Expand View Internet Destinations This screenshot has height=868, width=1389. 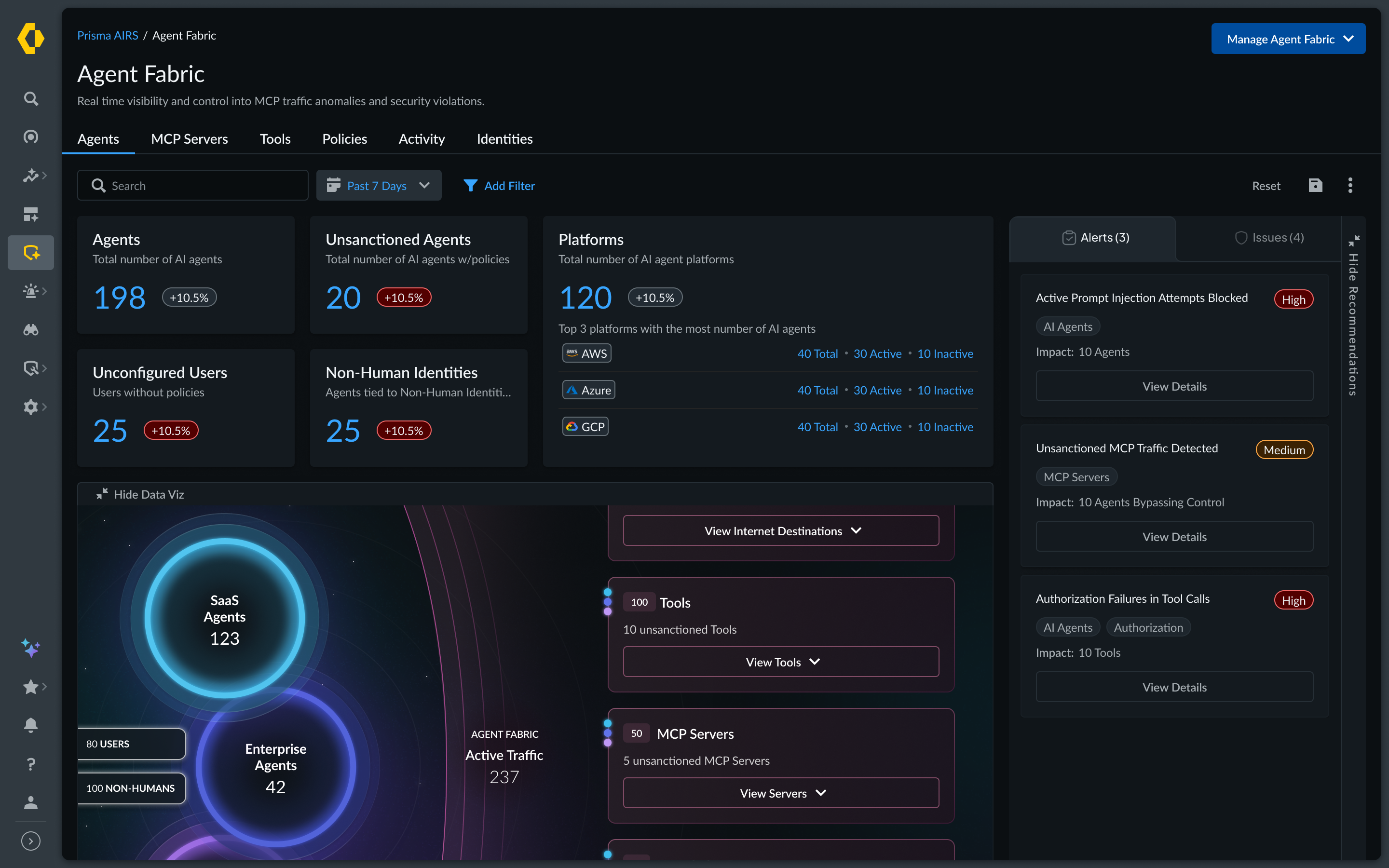(781, 530)
